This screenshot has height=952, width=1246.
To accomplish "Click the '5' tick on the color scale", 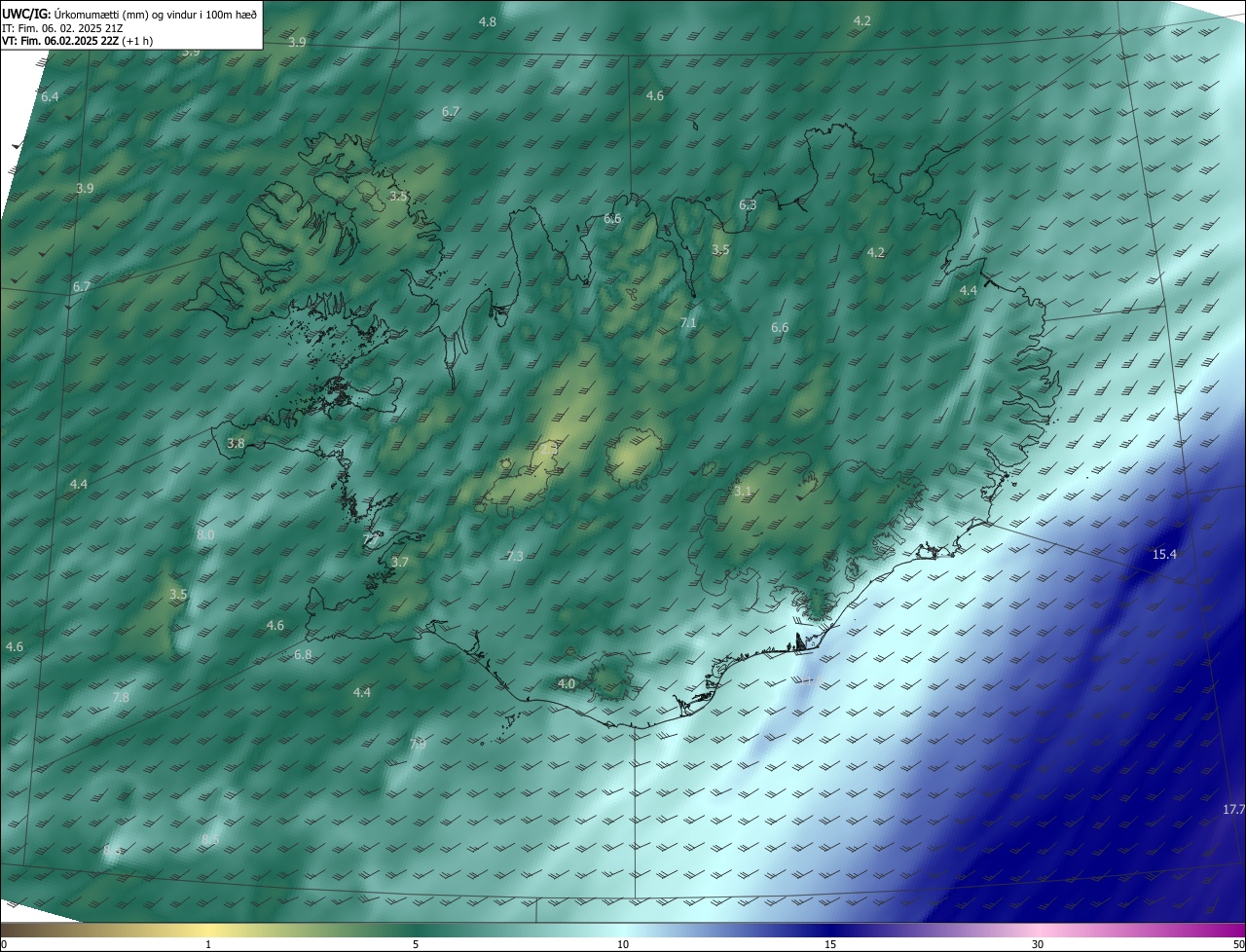I will point(416,944).
